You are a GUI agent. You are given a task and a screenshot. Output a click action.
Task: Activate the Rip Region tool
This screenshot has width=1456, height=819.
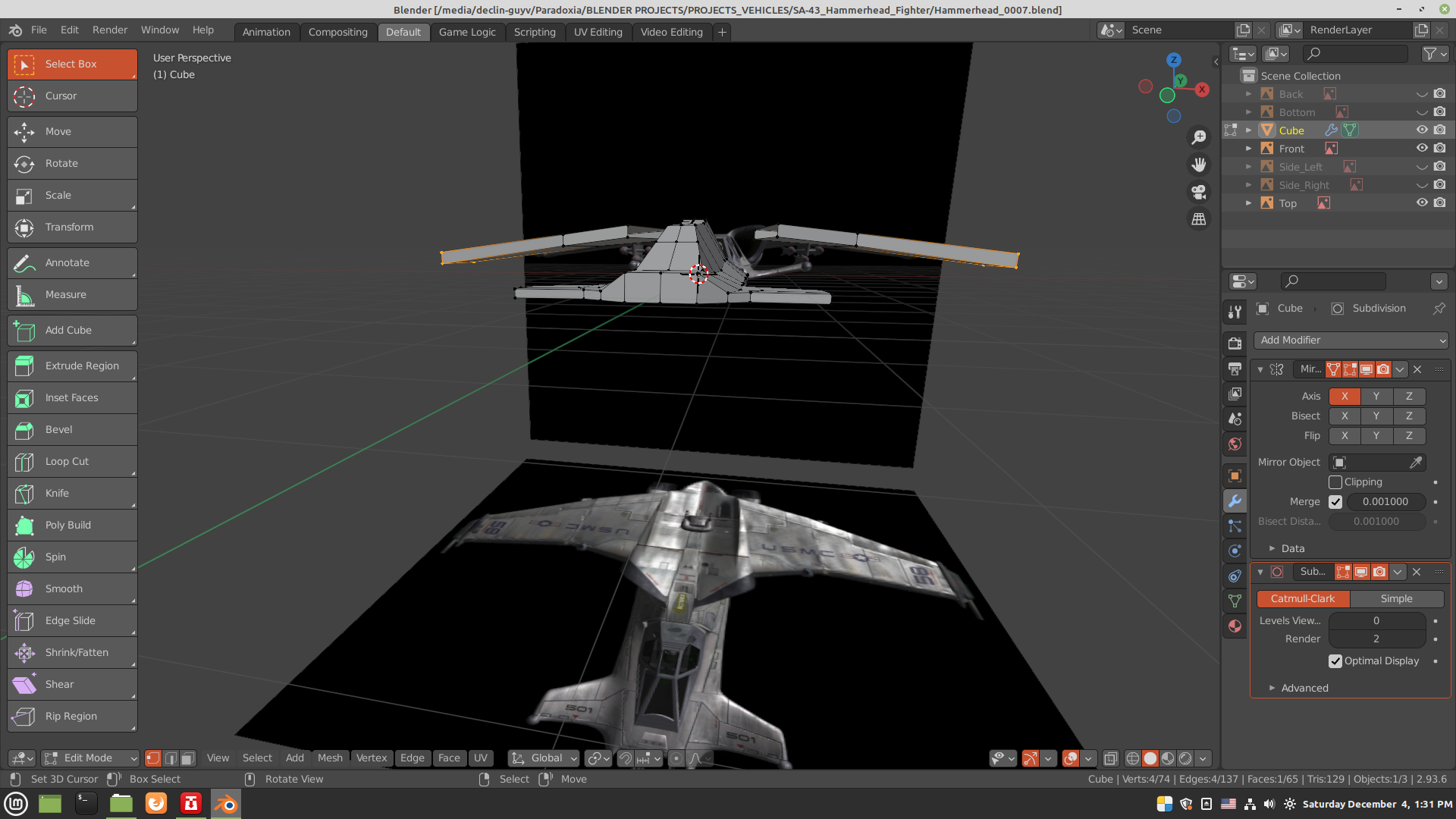[72, 717]
